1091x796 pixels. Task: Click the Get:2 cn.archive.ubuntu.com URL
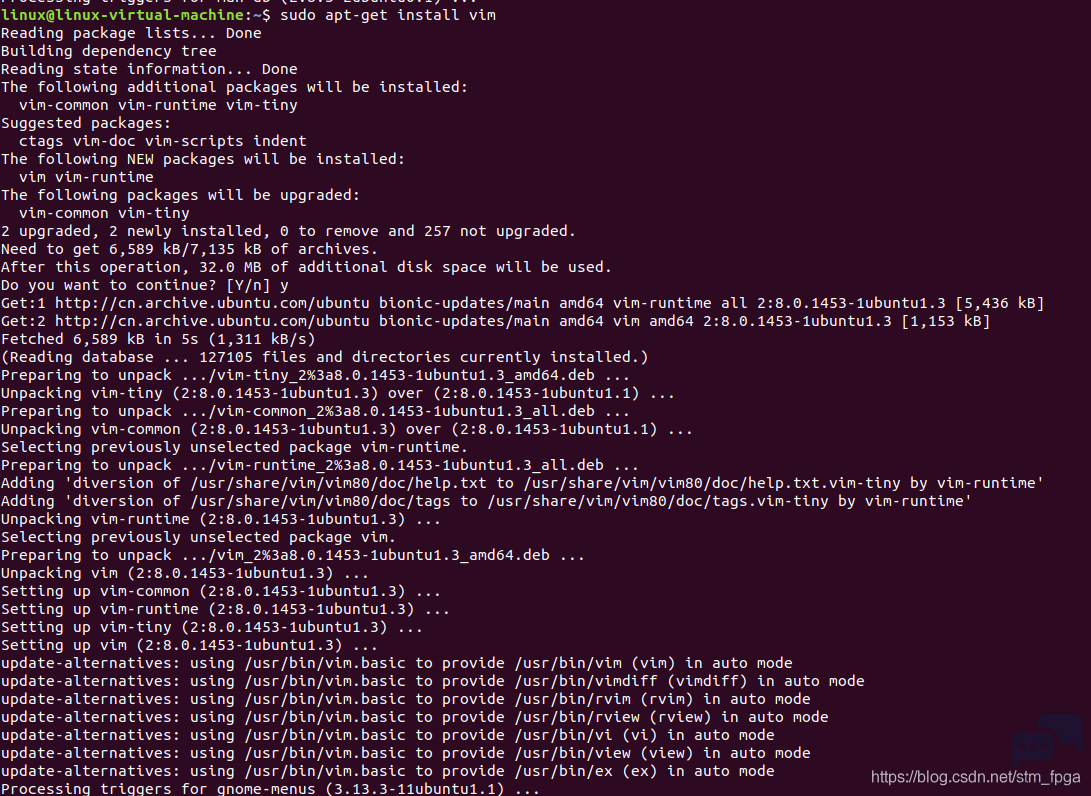(212, 321)
